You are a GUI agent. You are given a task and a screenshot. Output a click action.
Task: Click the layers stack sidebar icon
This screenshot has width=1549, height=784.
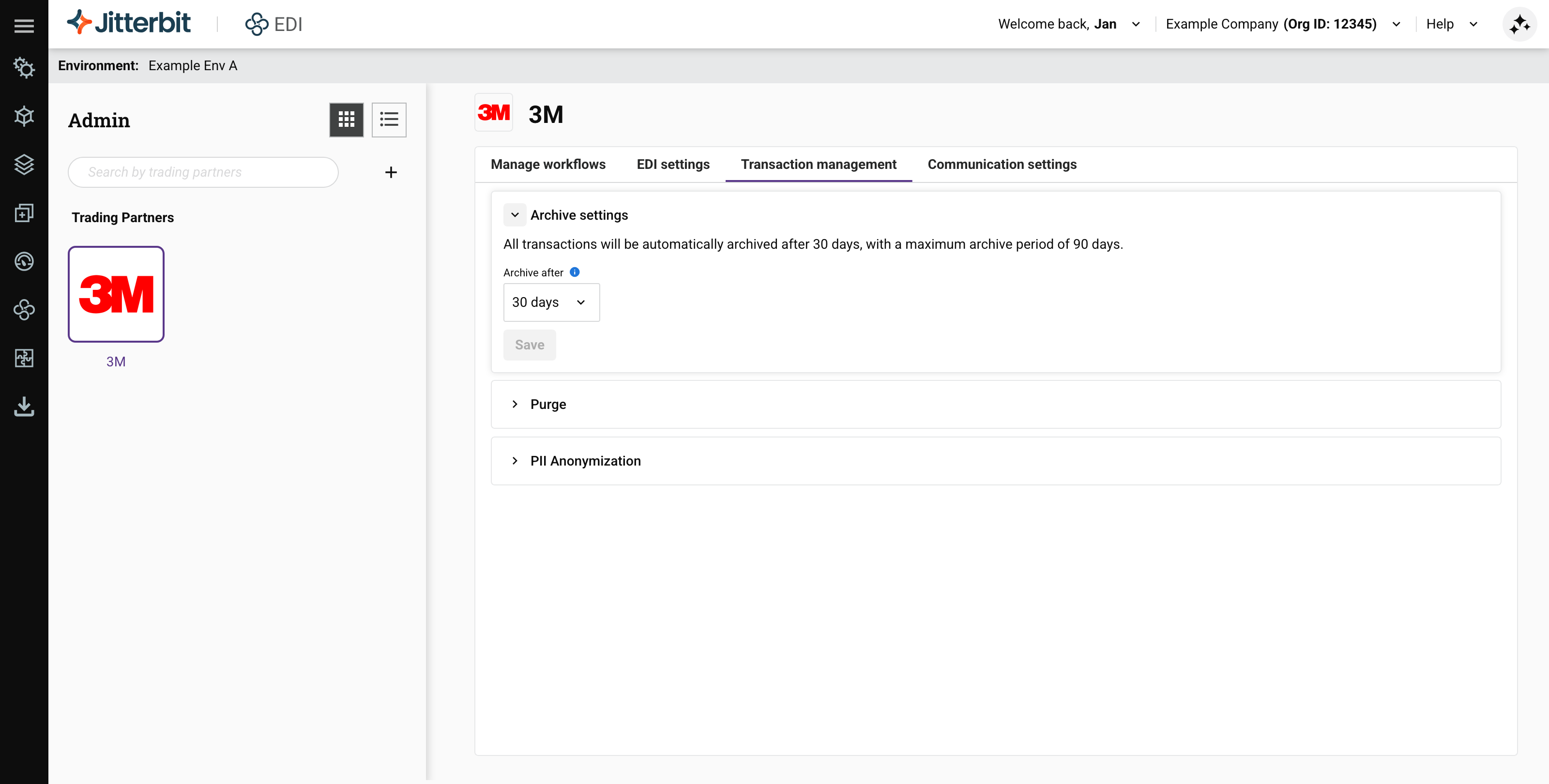[24, 164]
